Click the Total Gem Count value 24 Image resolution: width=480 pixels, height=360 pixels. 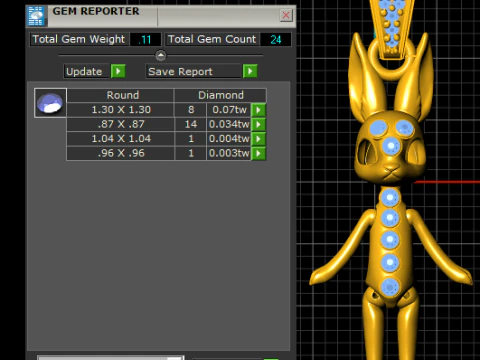point(275,40)
